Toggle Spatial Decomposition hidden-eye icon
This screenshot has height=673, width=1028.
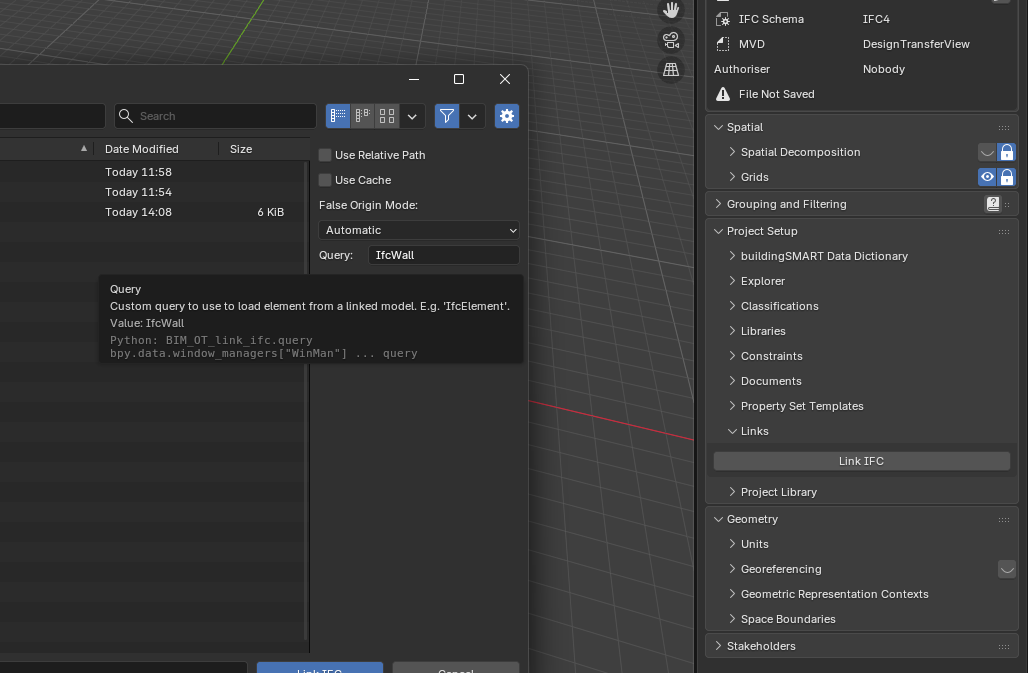coord(987,152)
